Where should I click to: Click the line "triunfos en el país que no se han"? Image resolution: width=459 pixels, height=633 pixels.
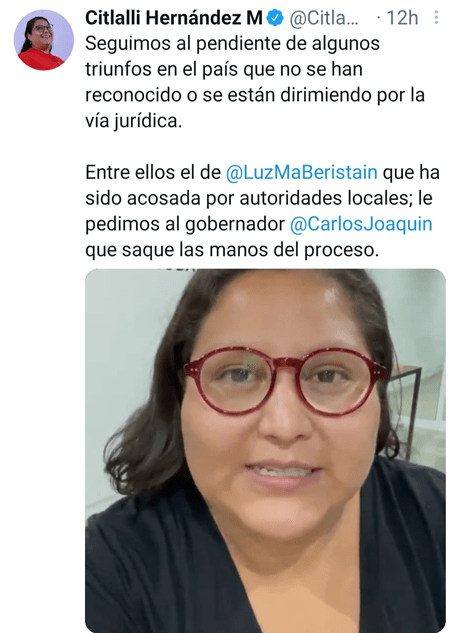click(x=224, y=69)
